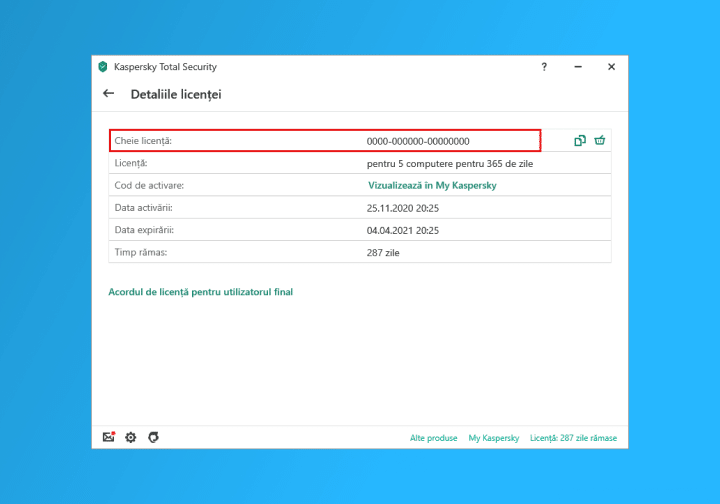Open the Support headset icon
Screen dimensions: 720x504
click(x=153, y=438)
